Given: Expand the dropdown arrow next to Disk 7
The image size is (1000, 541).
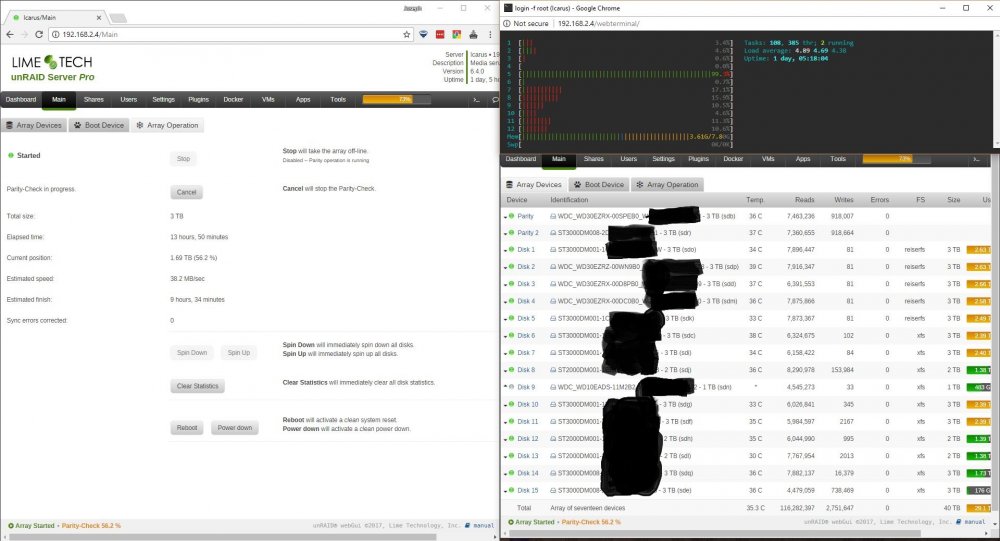Looking at the screenshot, I should click(506, 353).
